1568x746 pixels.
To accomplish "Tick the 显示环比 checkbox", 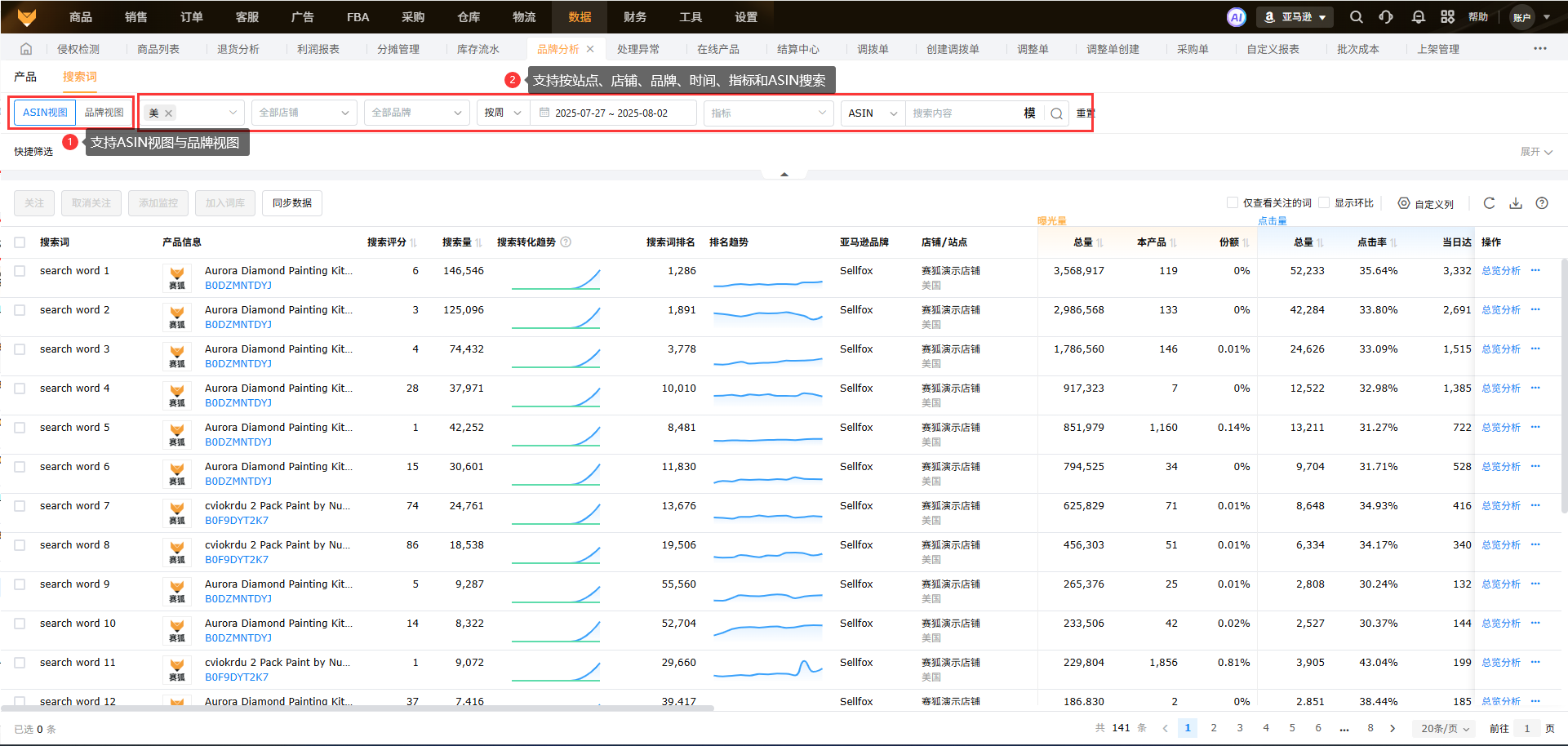I will pos(1324,202).
